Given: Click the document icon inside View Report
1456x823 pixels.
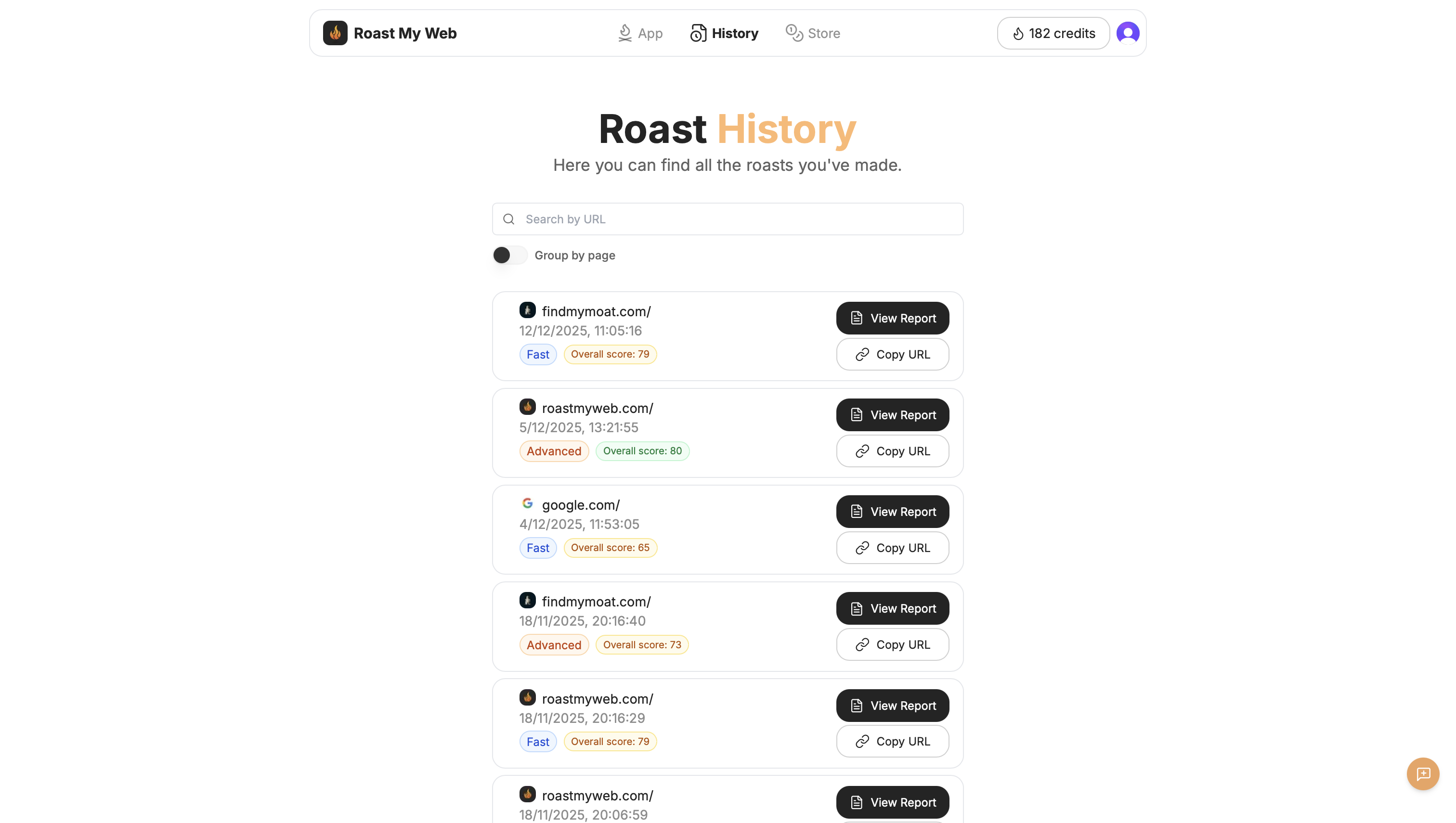Looking at the screenshot, I should [856, 318].
